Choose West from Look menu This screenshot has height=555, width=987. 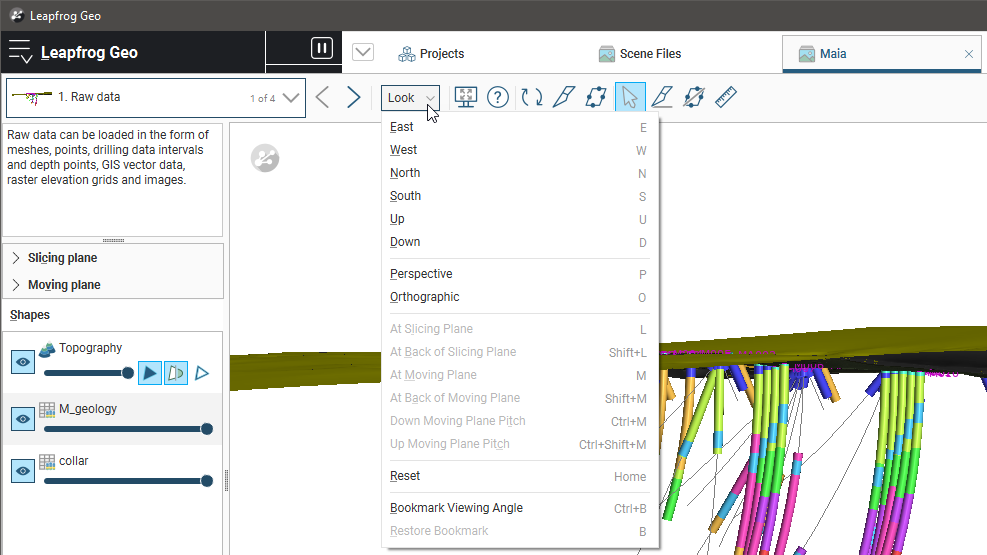[519, 150]
